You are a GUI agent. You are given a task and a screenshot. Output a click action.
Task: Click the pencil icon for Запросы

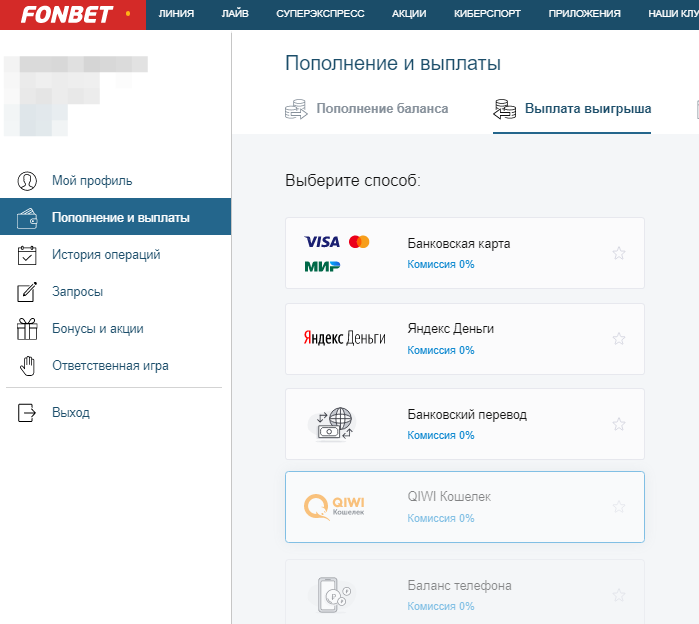[27, 292]
